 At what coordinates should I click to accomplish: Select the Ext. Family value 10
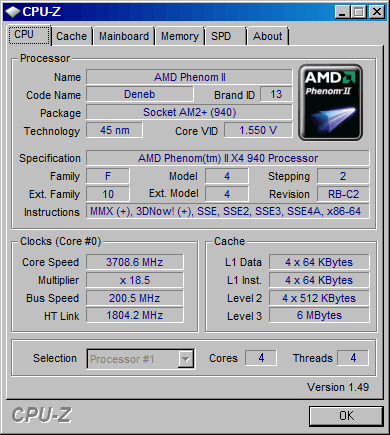[x=108, y=194]
